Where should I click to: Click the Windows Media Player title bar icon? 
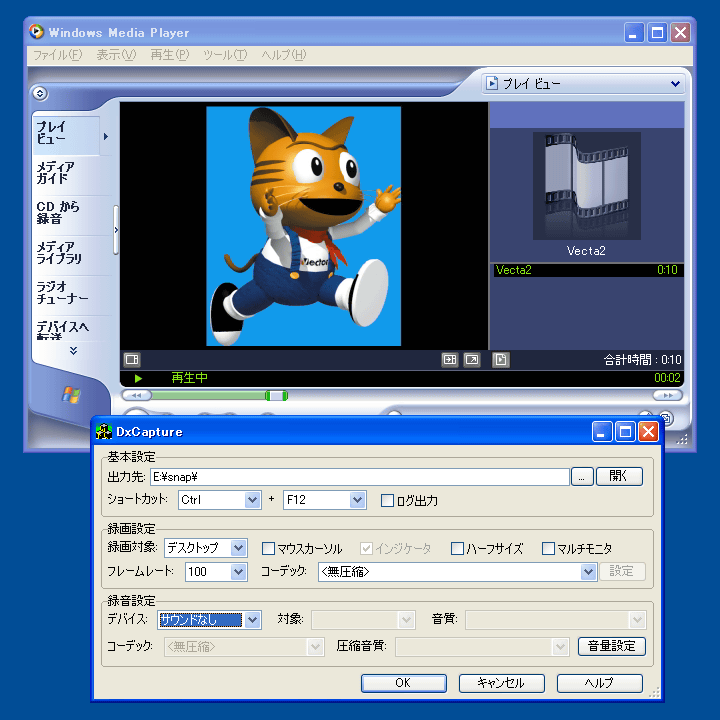pos(36,32)
